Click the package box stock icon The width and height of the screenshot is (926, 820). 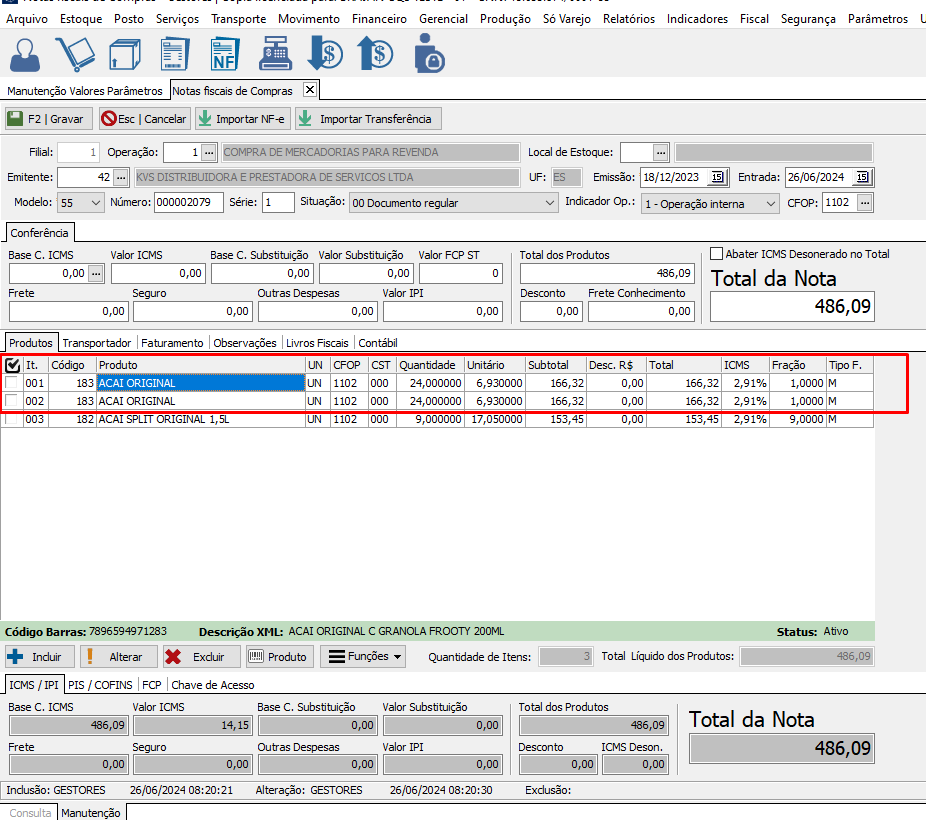click(123, 54)
